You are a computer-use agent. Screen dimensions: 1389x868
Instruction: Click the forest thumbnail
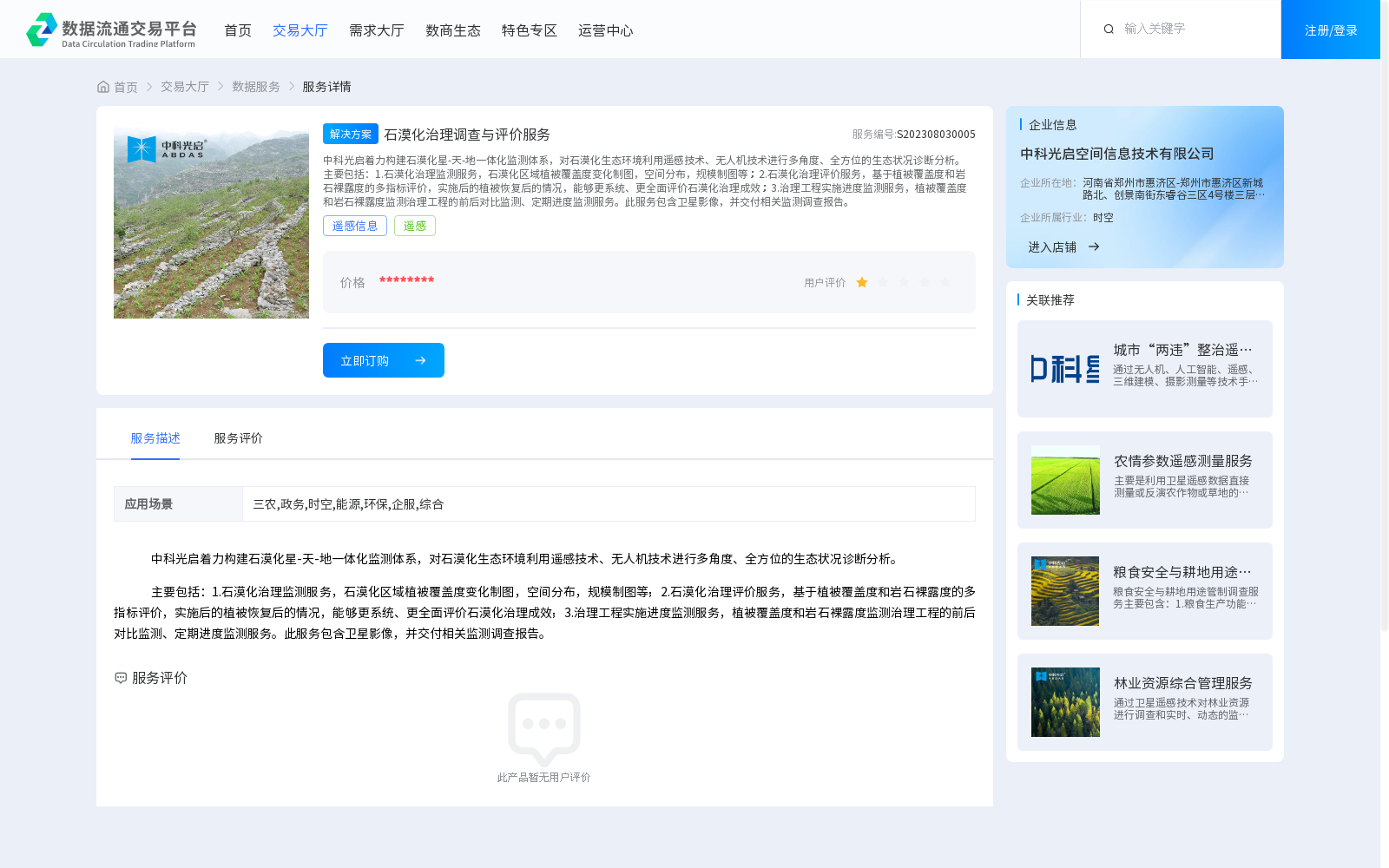1065,702
